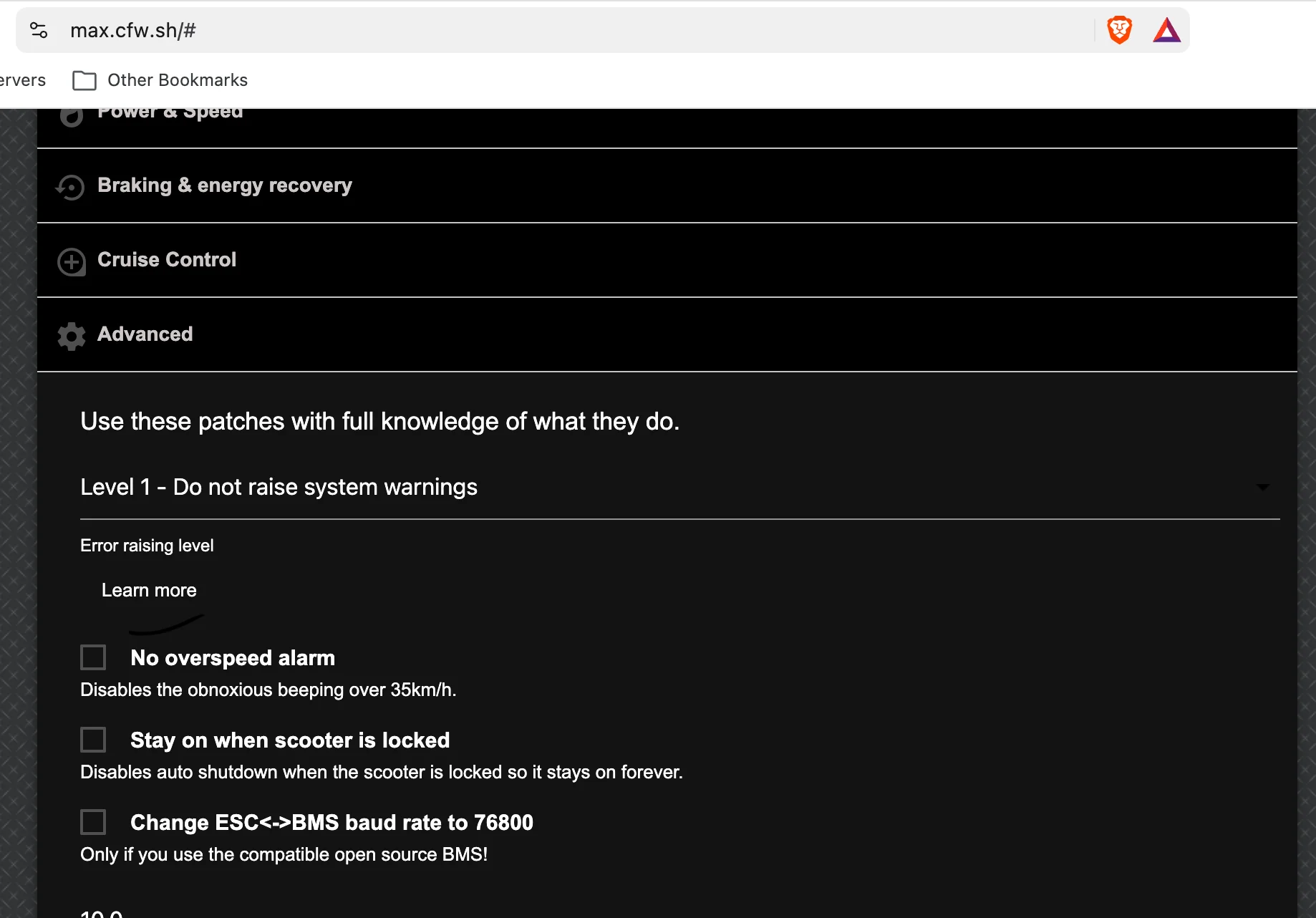Select Level 1 - Do not raise system warnings
1316x918 pixels.
[679, 487]
